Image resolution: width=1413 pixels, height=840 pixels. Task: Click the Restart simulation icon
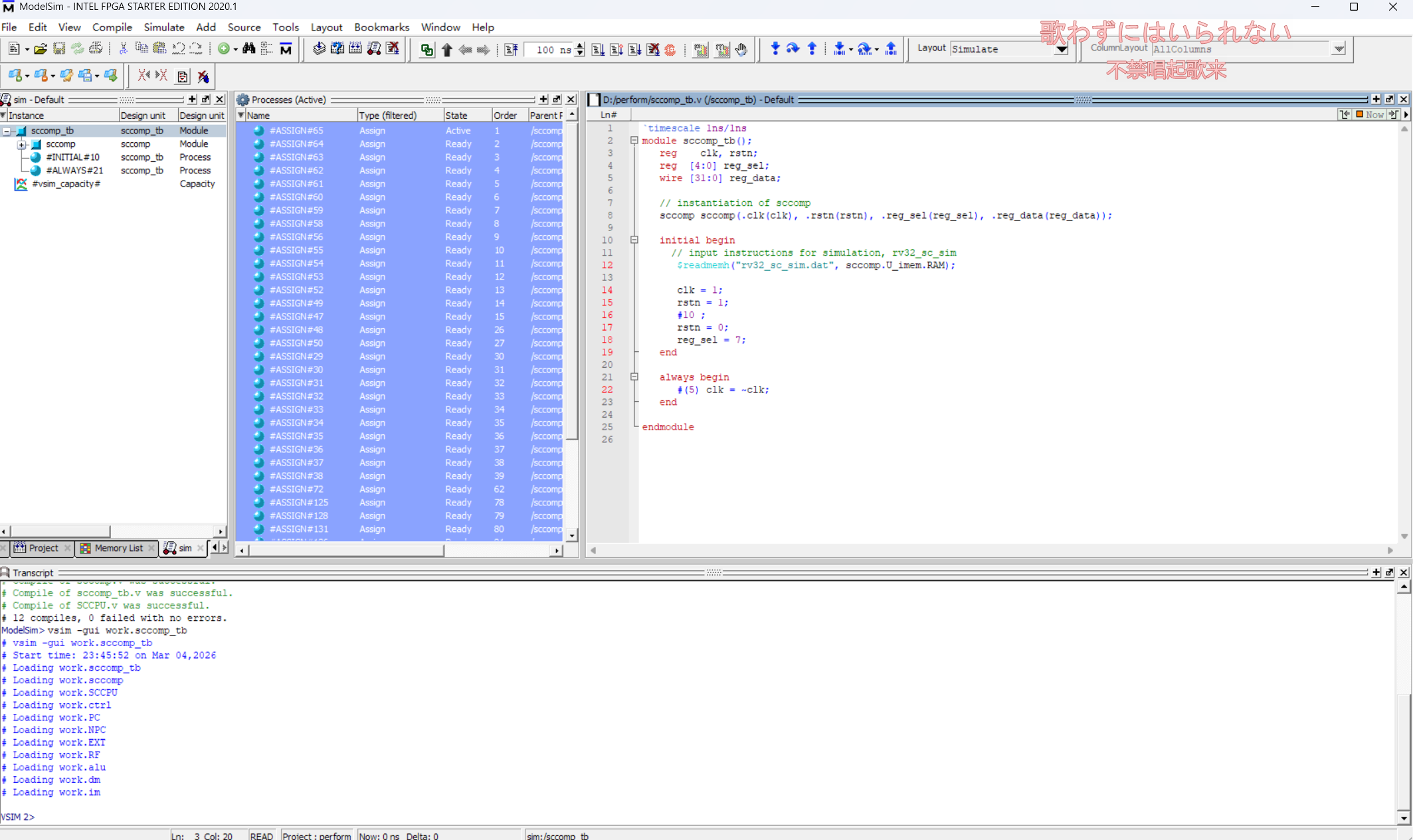pyautogui.click(x=511, y=49)
